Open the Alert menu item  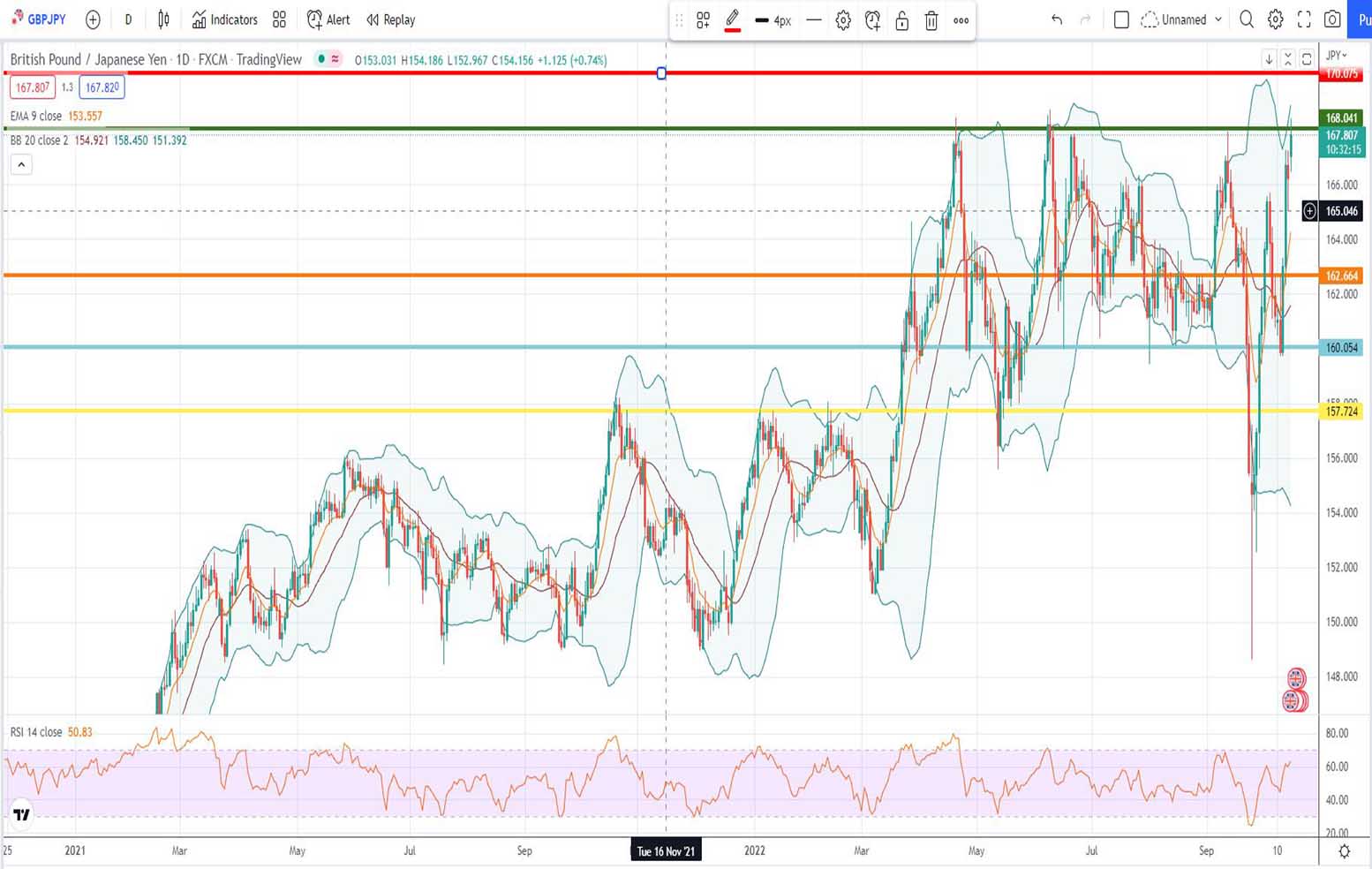pos(328,19)
